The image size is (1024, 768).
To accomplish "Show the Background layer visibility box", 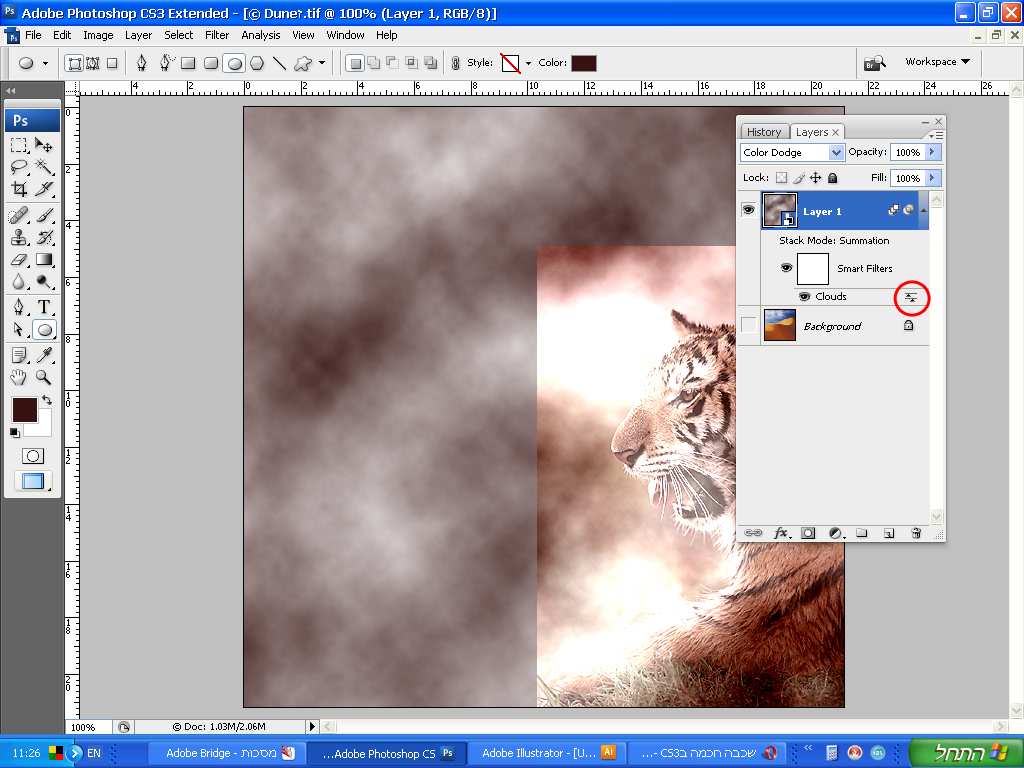I will 748,326.
